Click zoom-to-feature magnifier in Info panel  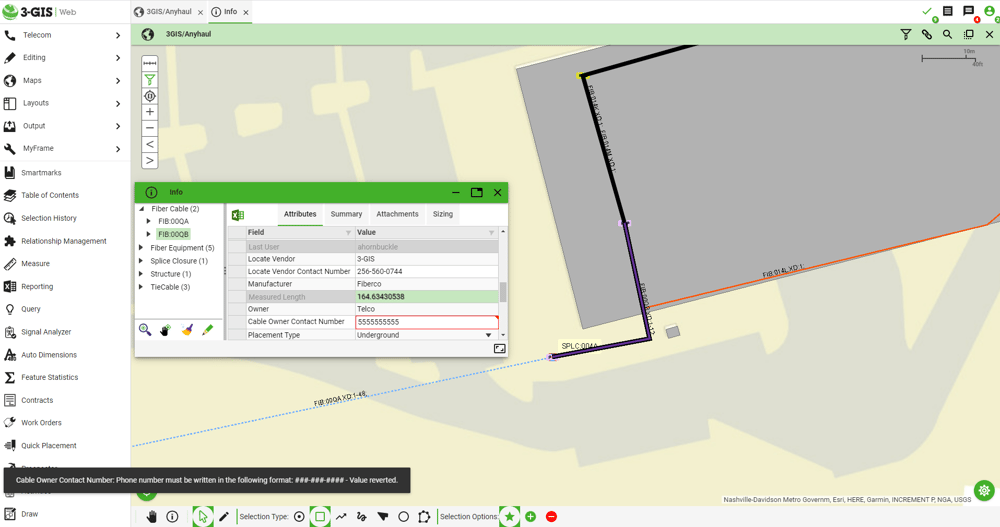145,329
